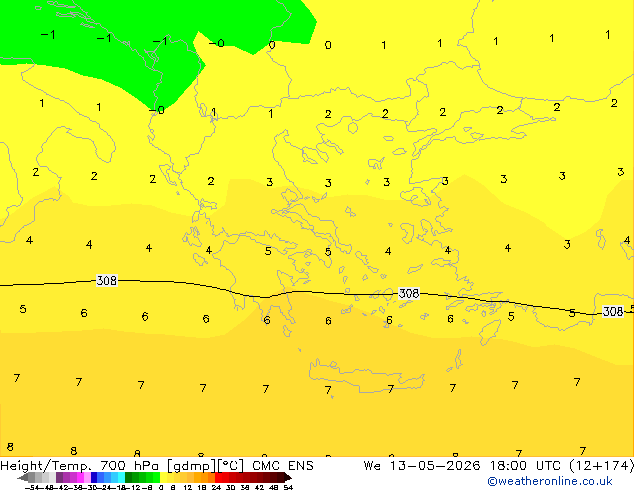Click the "18:00 UTC" time text
634x490 pixels.
coord(524,466)
